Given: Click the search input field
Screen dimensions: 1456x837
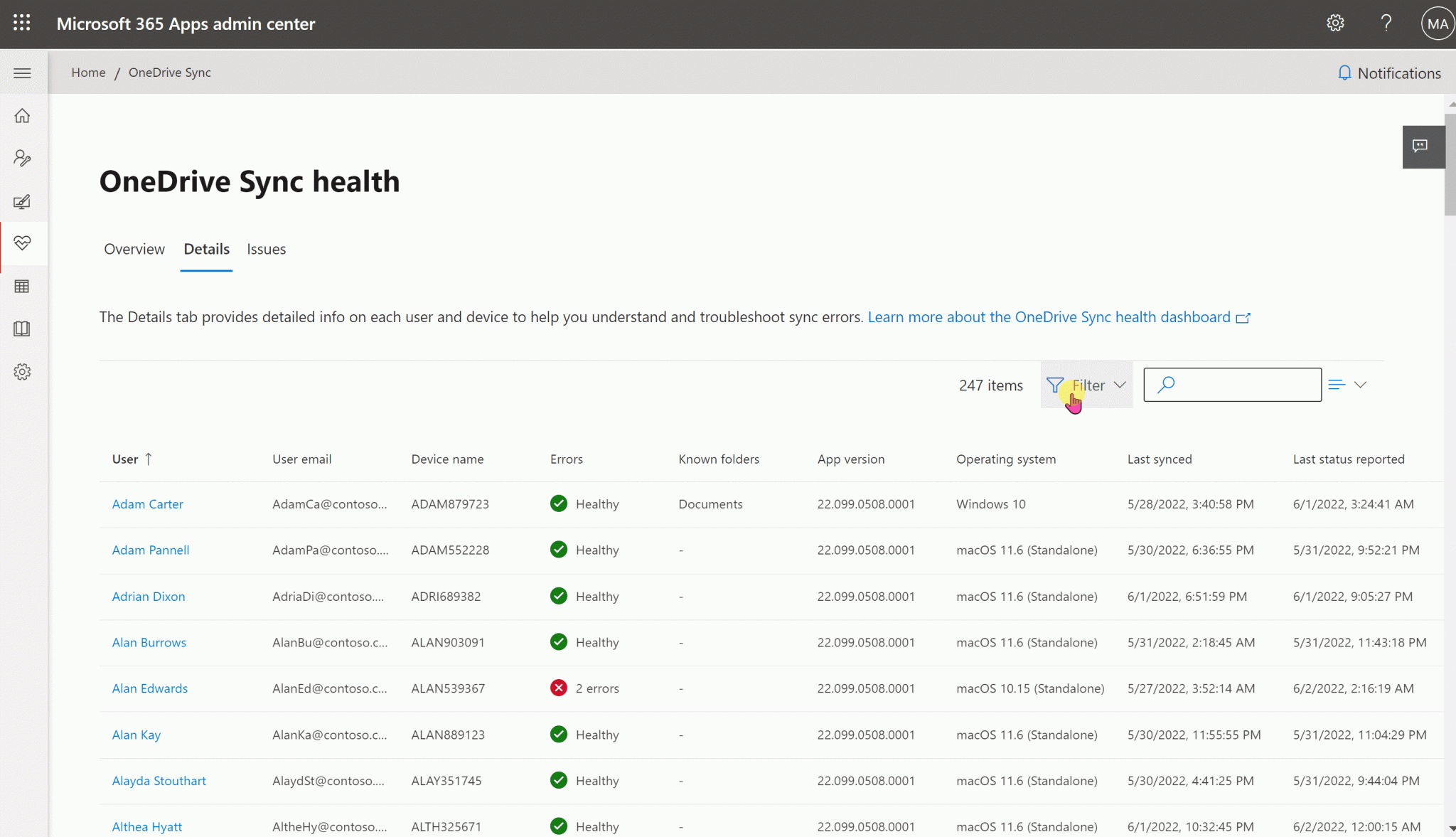Looking at the screenshot, I should 1232,385.
